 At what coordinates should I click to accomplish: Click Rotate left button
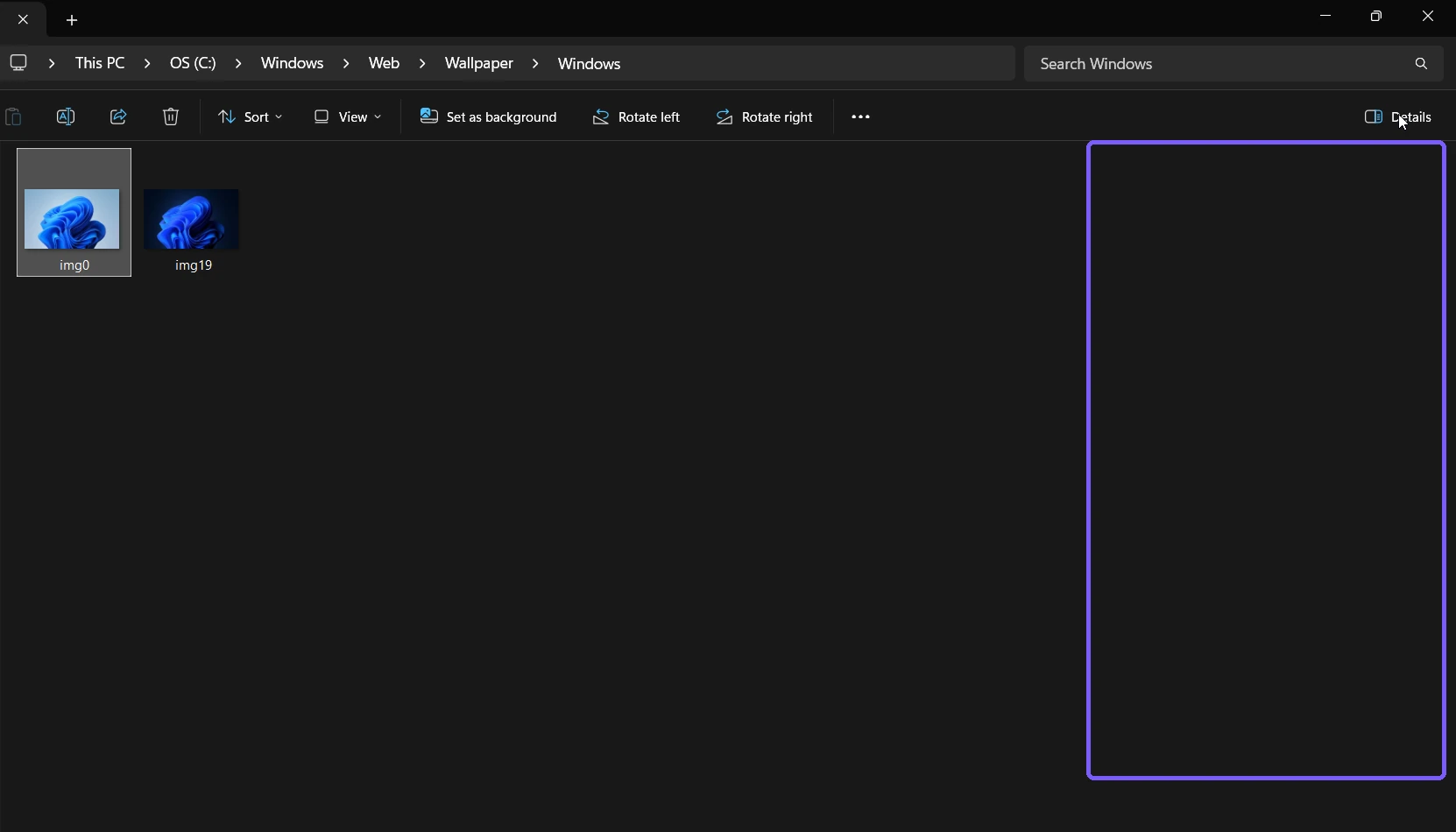coord(636,116)
